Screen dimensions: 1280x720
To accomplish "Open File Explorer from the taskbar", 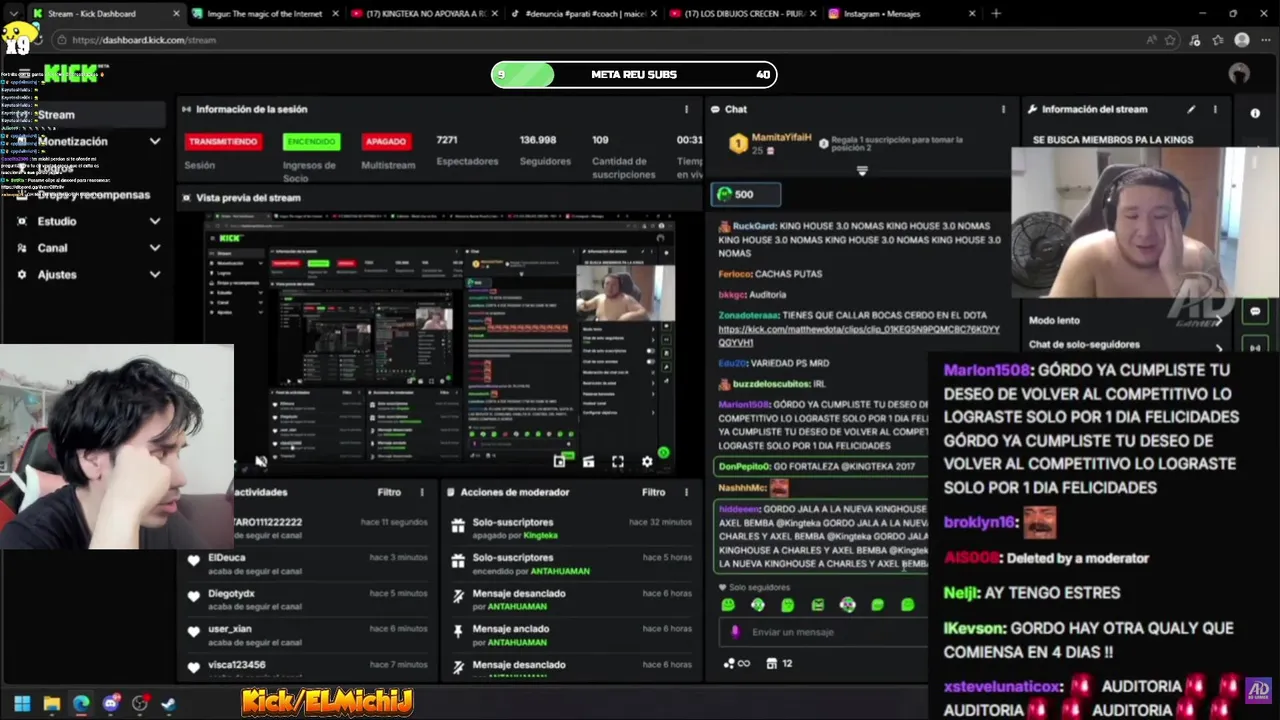I will point(52,703).
